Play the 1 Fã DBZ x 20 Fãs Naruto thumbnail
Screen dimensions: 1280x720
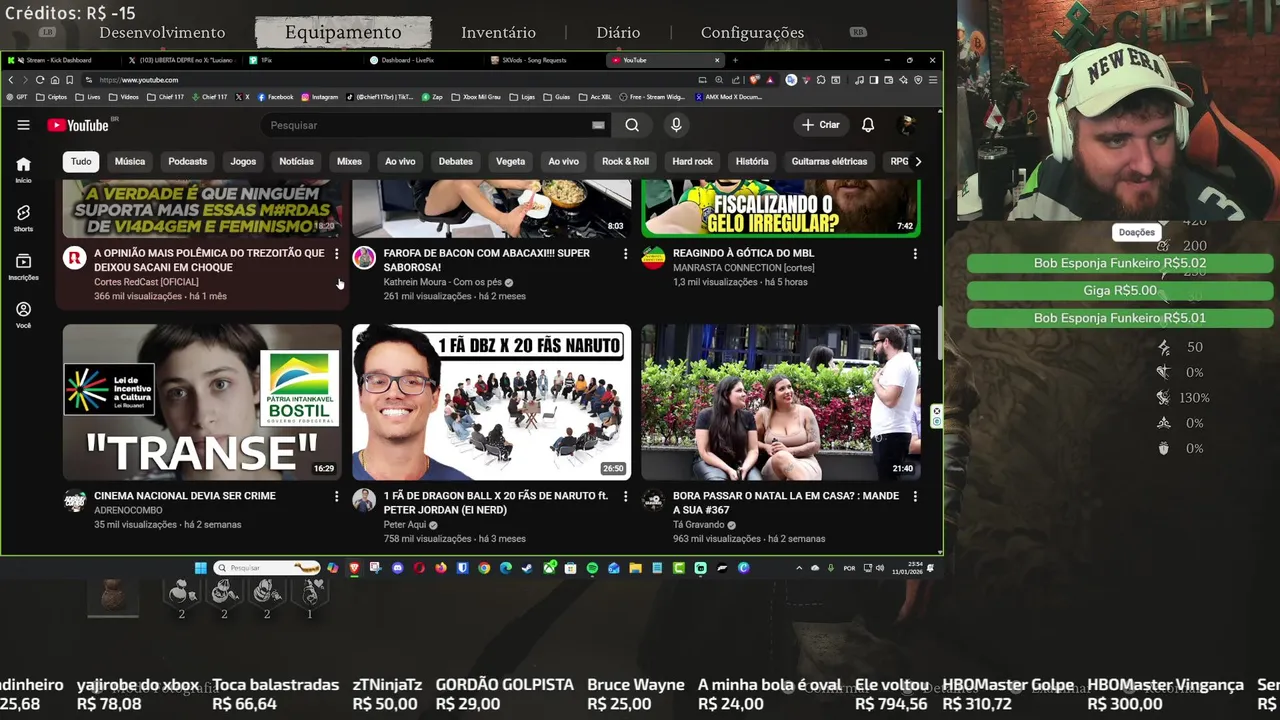(491, 402)
